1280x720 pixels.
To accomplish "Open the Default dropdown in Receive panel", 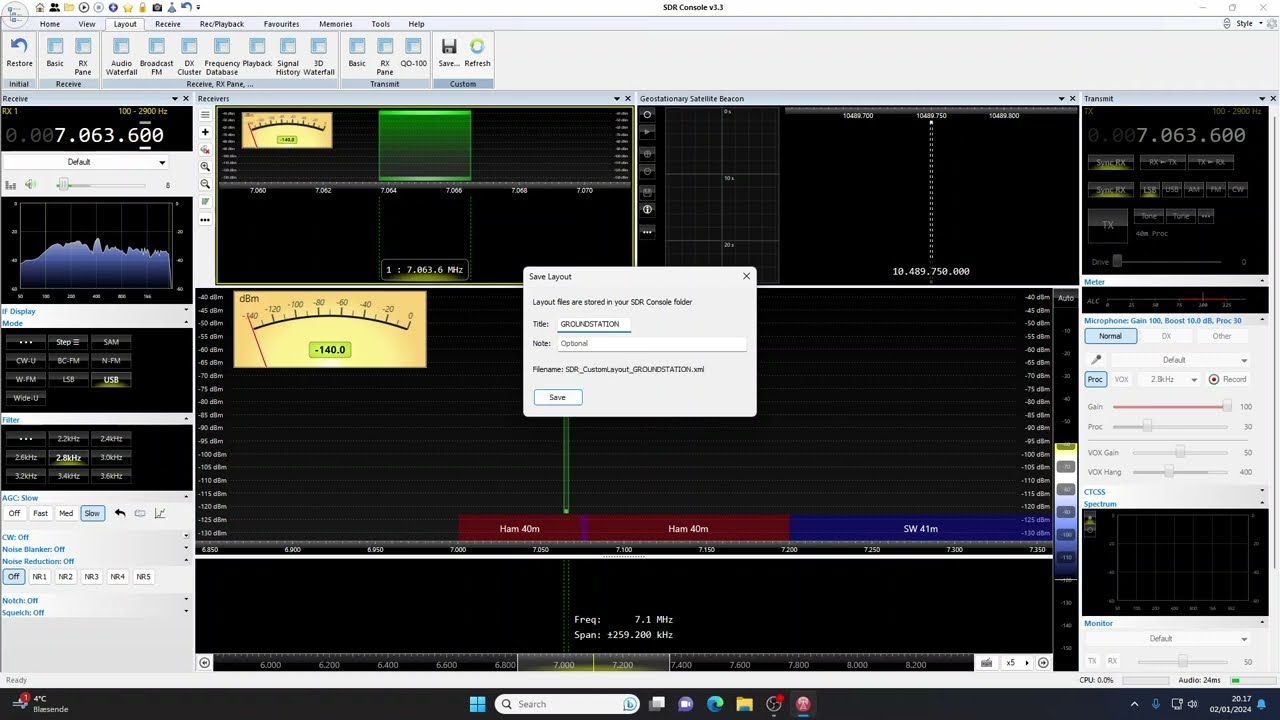I will tap(86, 162).
